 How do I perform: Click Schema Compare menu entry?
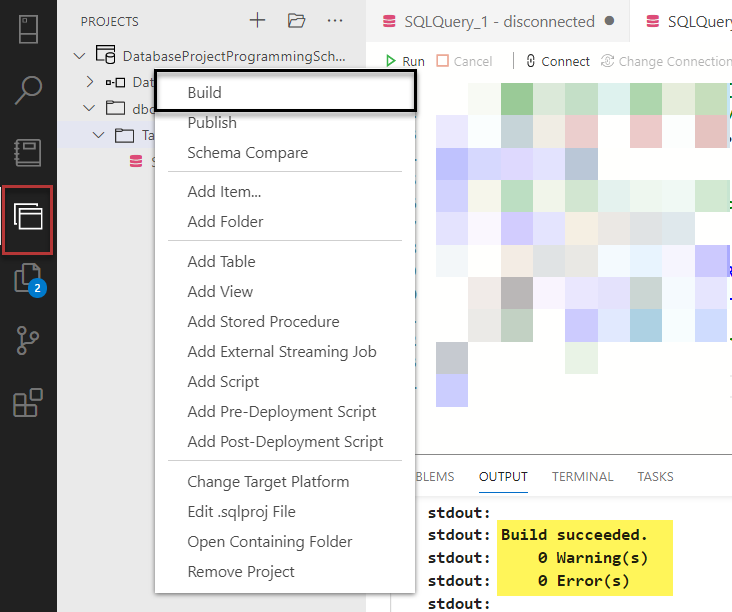click(x=247, y=153)
